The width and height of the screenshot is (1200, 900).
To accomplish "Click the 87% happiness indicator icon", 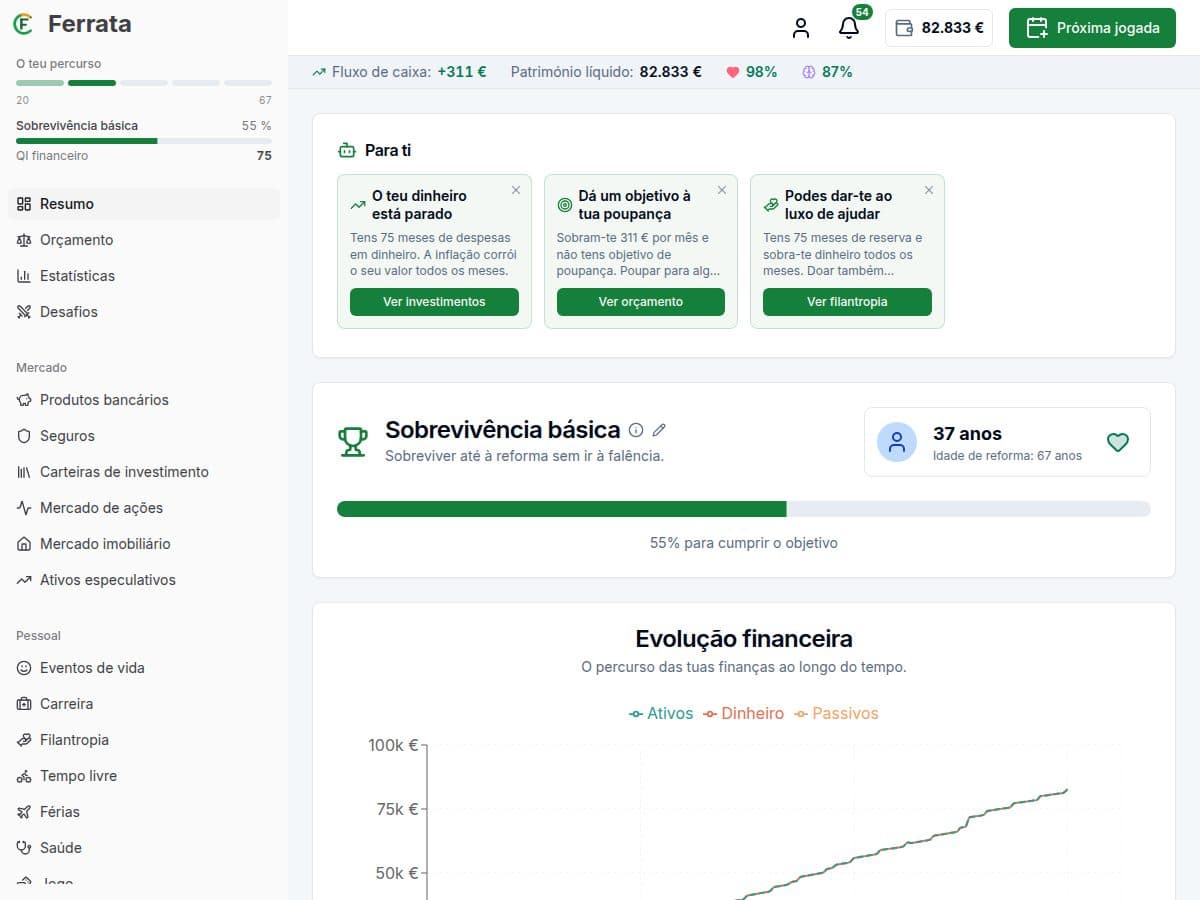I will (809, 72).
